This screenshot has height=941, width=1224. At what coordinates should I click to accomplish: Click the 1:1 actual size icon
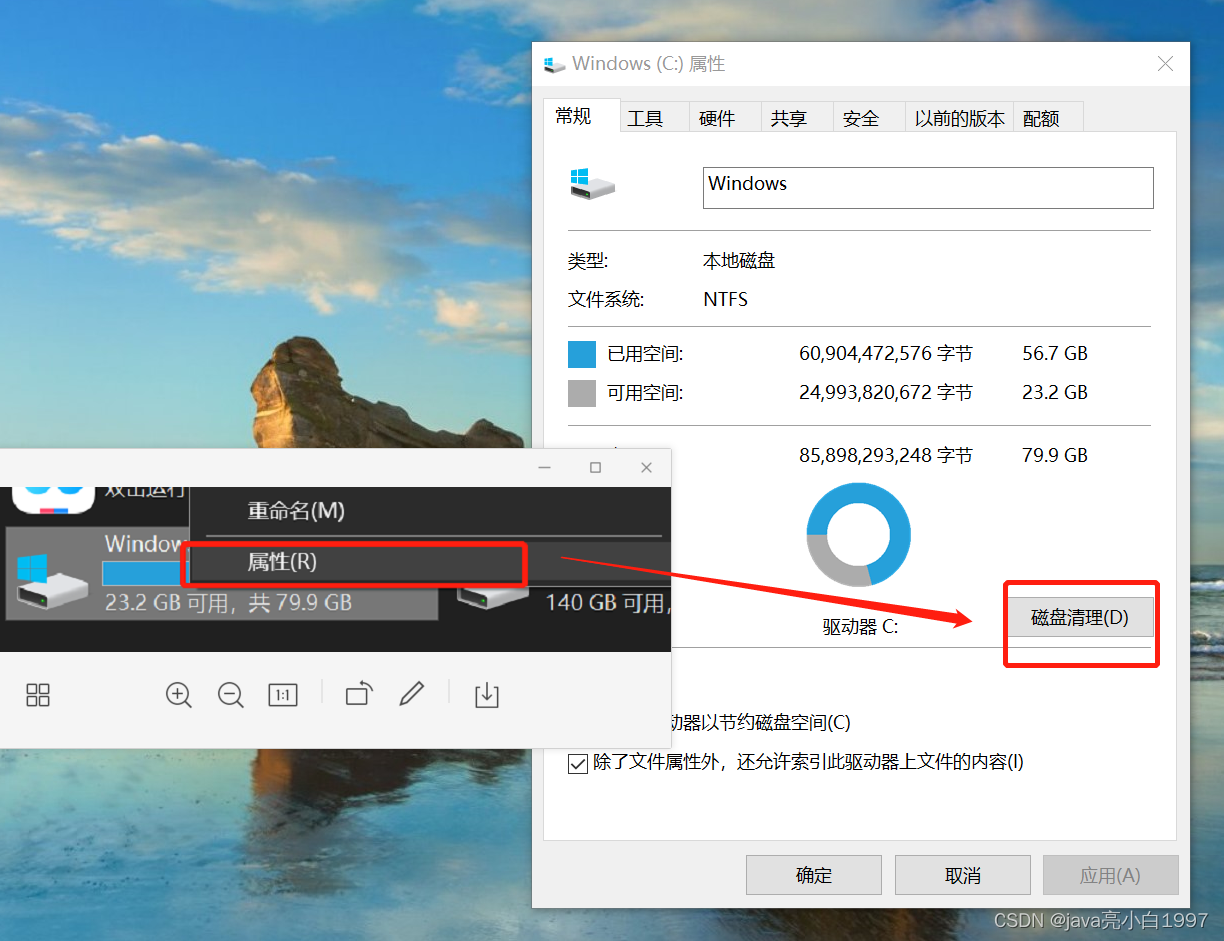[x=283, y=695]
